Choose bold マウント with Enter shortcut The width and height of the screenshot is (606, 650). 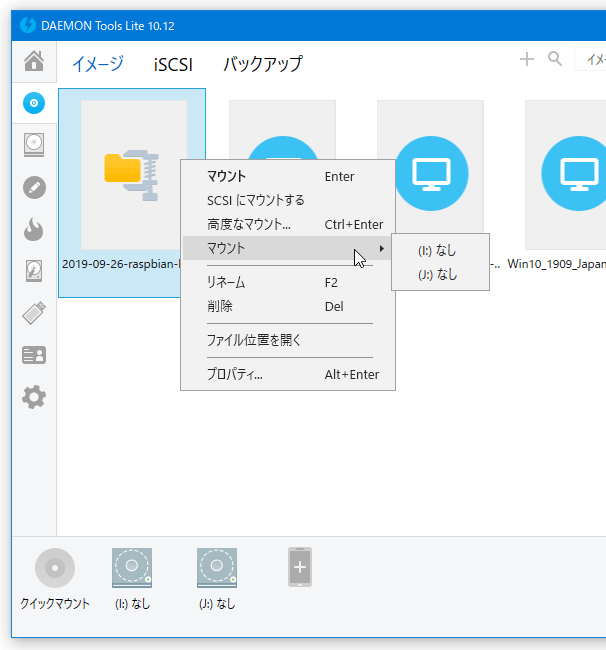[288, 176]
